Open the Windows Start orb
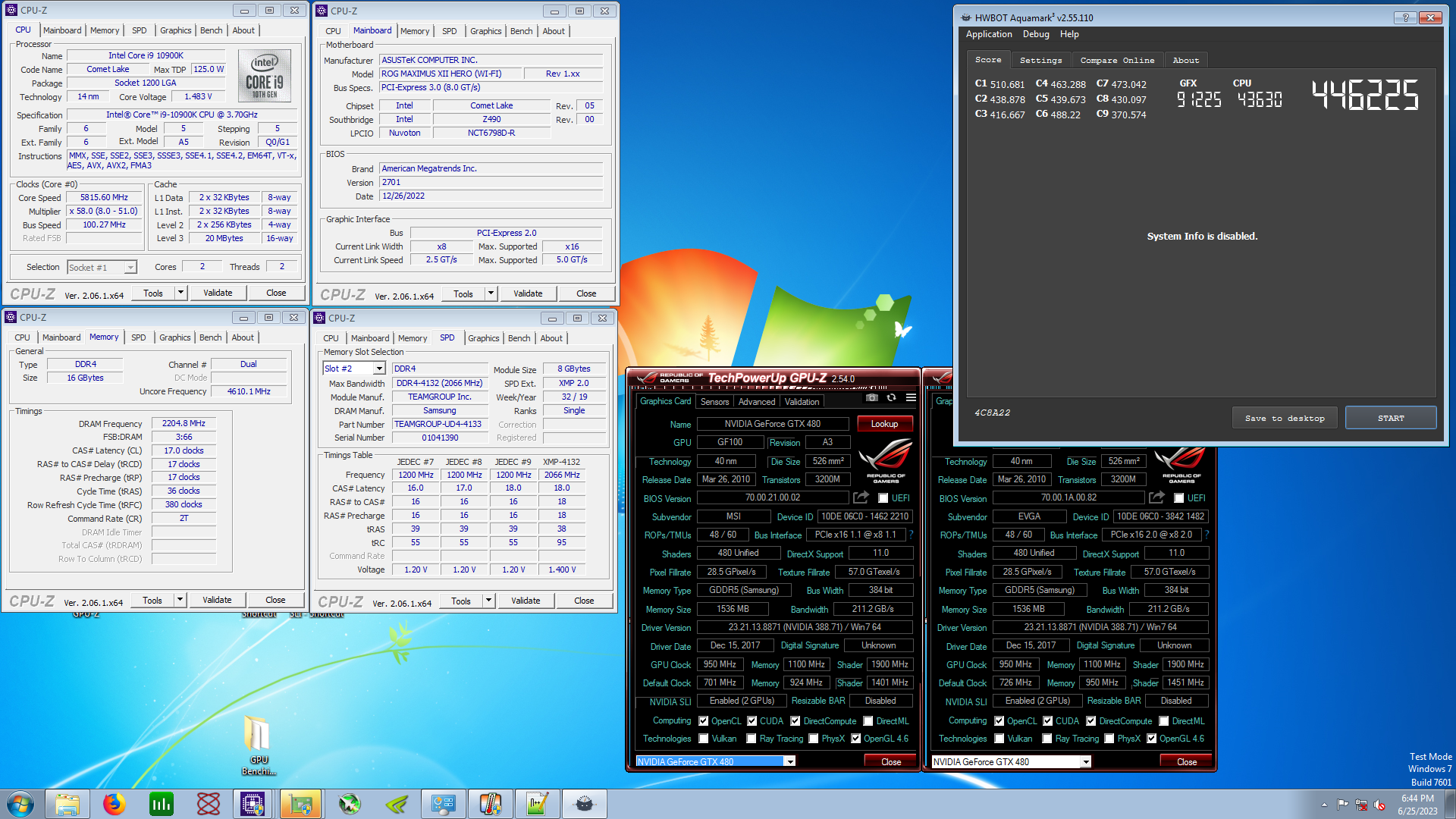The width and height of the screenshot is (1456, 819). tap(20, 804)
